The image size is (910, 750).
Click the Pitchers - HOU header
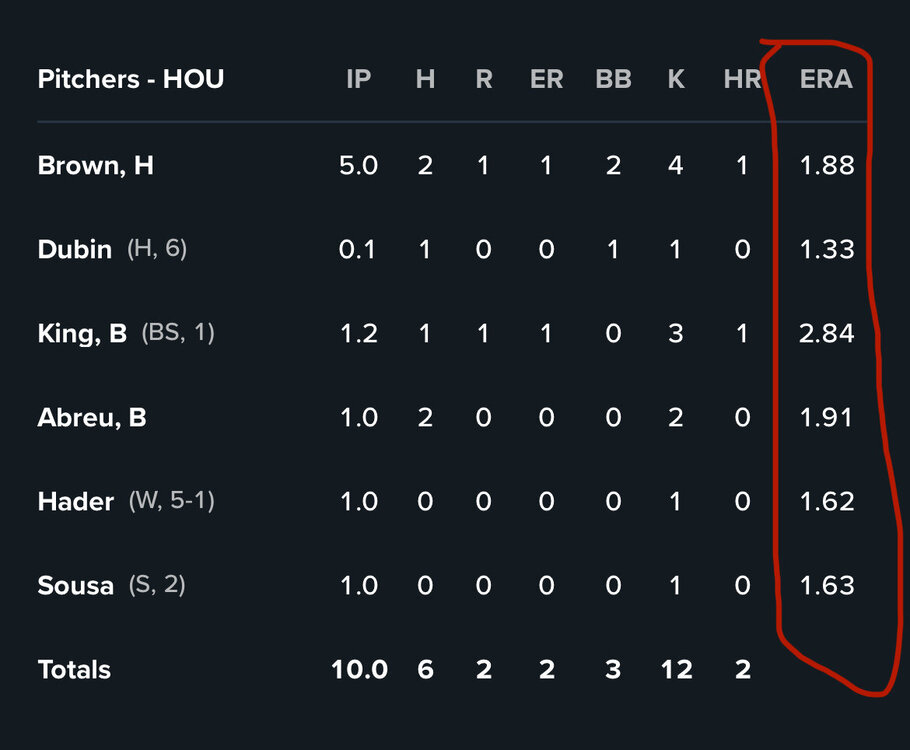131,79
